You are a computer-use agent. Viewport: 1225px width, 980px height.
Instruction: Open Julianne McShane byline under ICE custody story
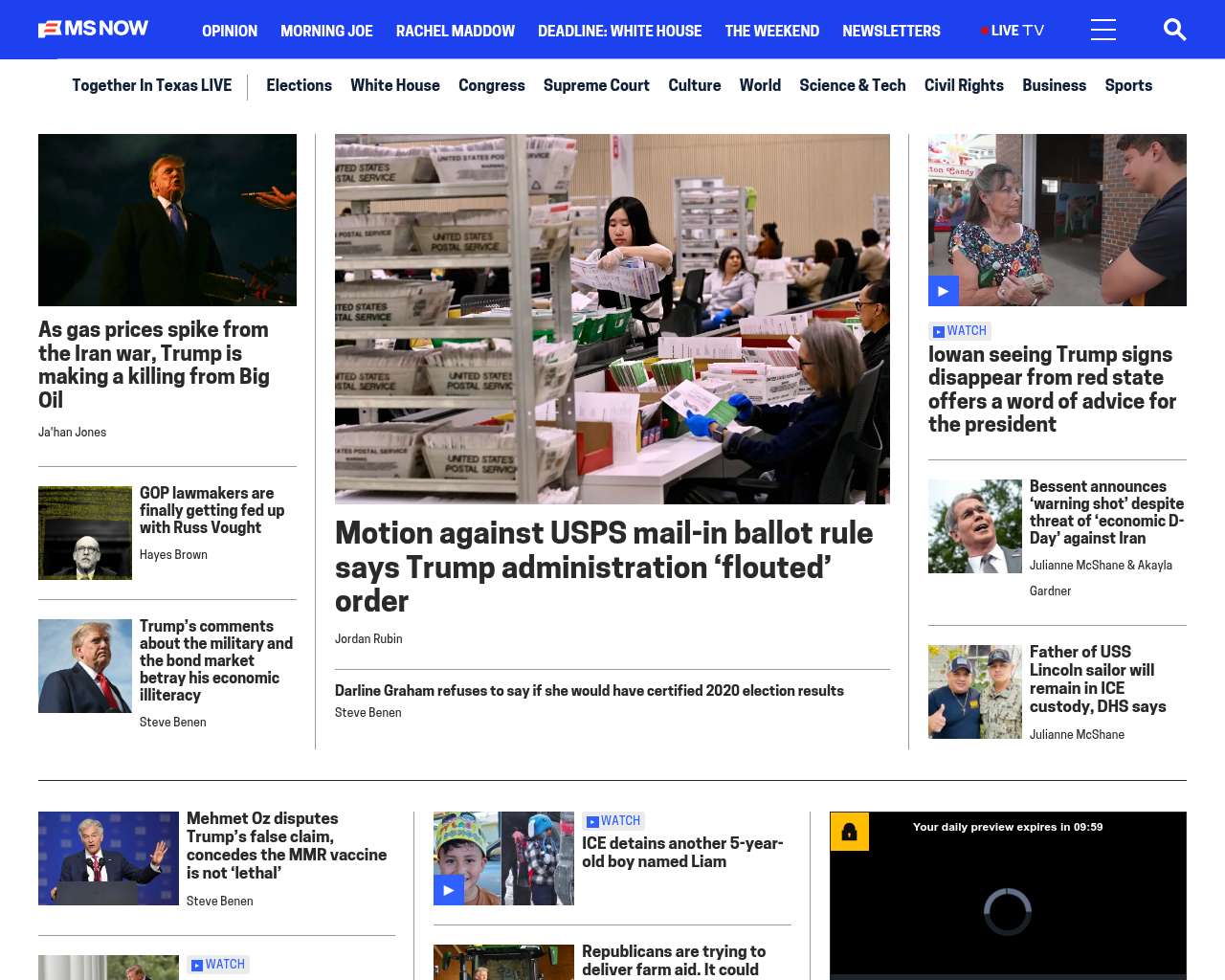coord(1077,735)
